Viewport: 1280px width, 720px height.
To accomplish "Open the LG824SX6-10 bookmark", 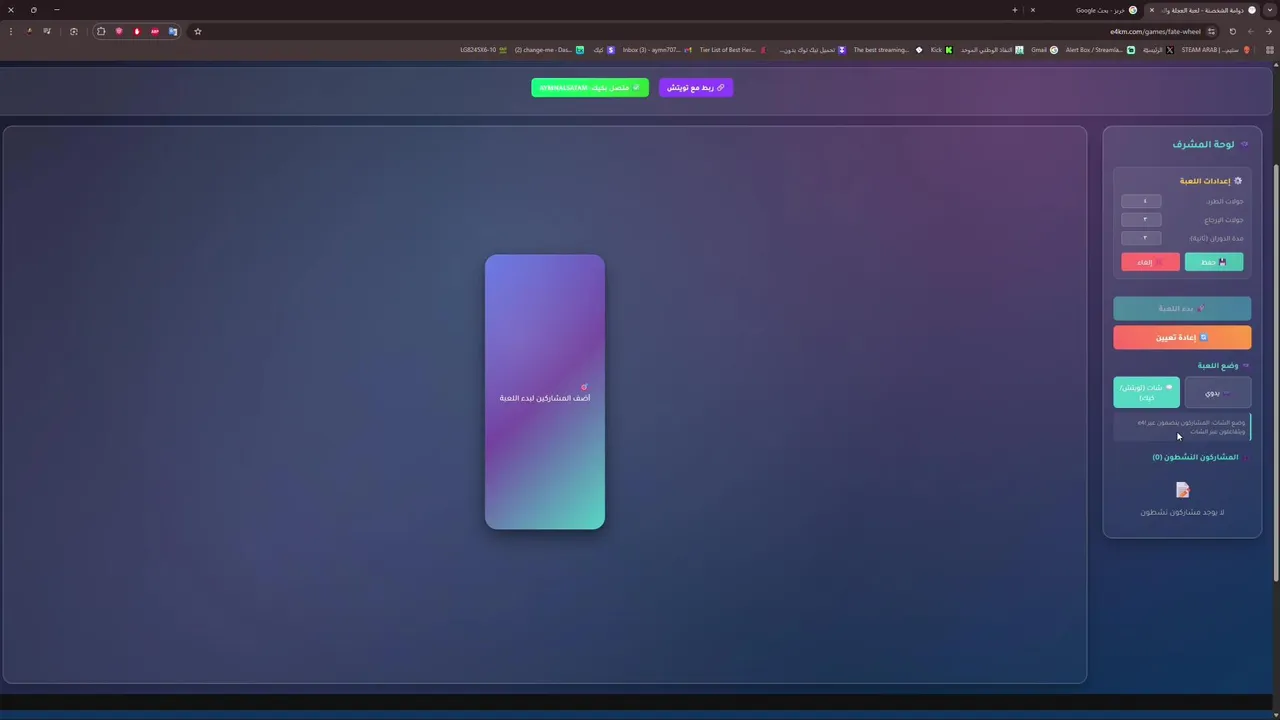I will tap(484, 50).
